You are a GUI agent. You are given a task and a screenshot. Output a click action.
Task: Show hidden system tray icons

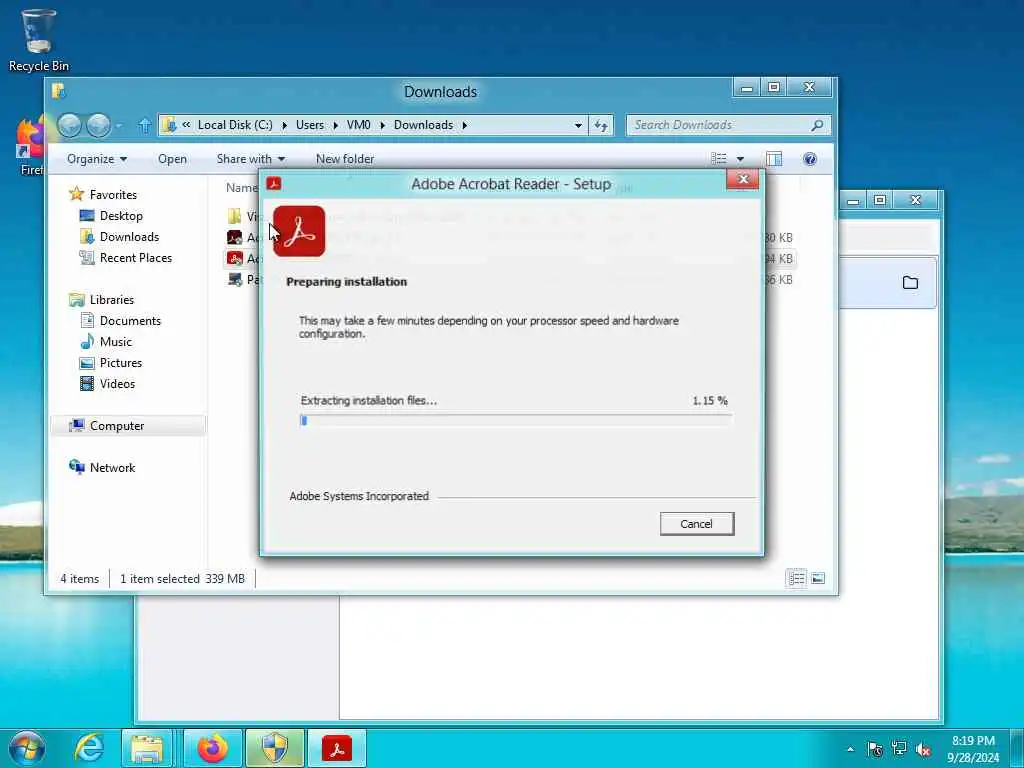[x=850, y=749]
